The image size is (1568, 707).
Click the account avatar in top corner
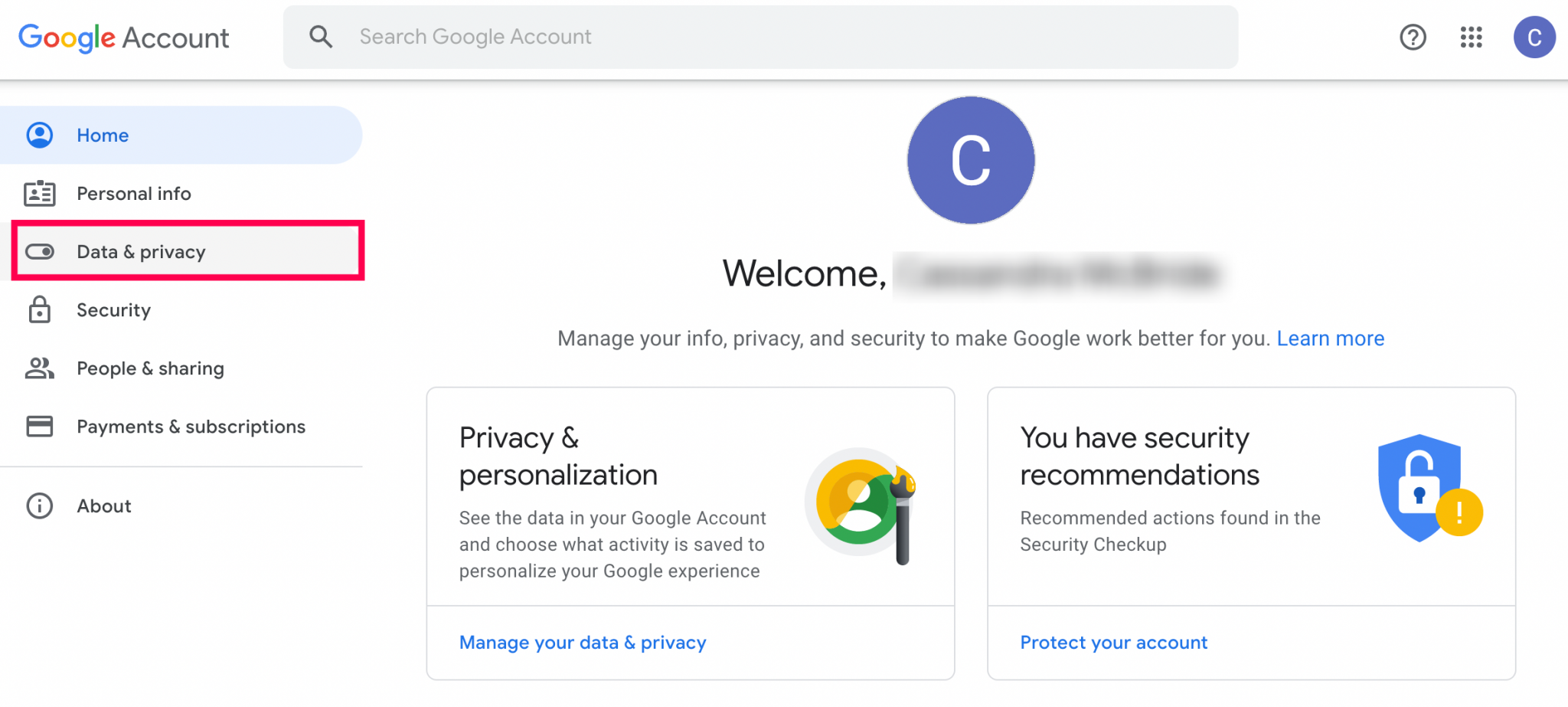coord(1534,37)
